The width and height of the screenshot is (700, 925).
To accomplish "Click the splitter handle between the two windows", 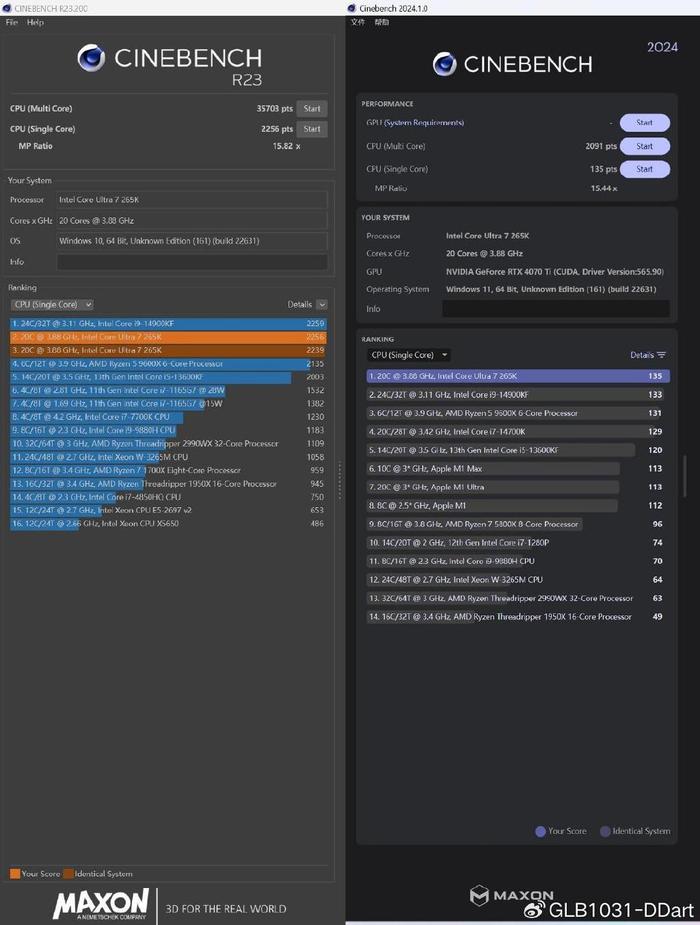I will [340, 481].
